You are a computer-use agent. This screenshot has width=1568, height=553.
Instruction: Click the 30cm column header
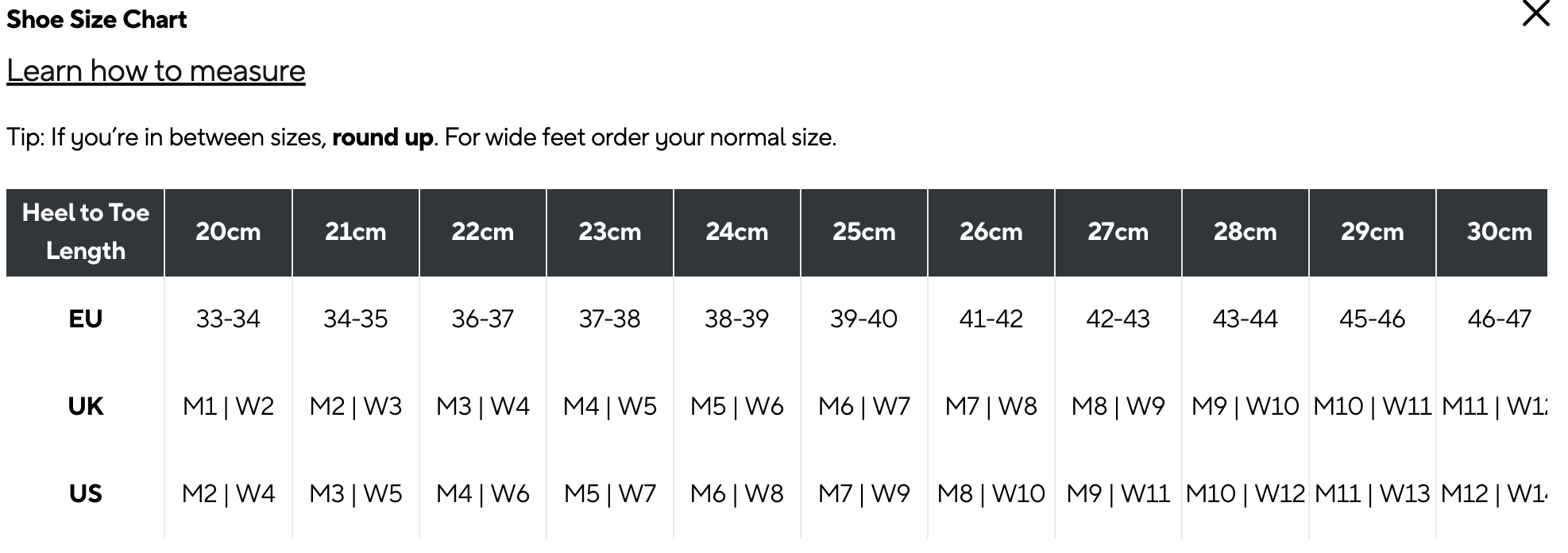click(x=1498, y=232)
